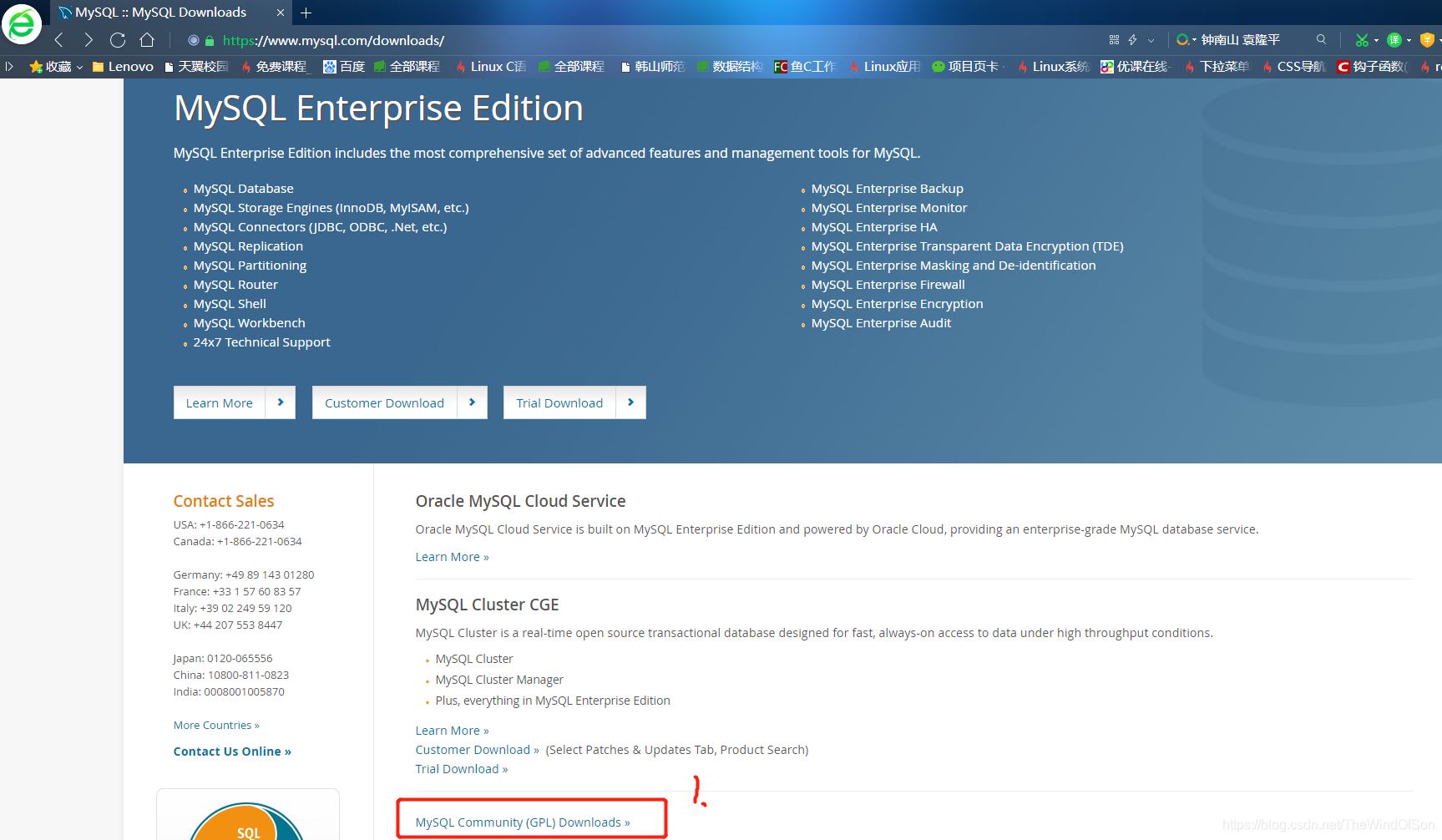1442x840 pixels.
Task: Open the Lenovo bookmark folder
Action: pyautogui.click(x=123, y=66)
